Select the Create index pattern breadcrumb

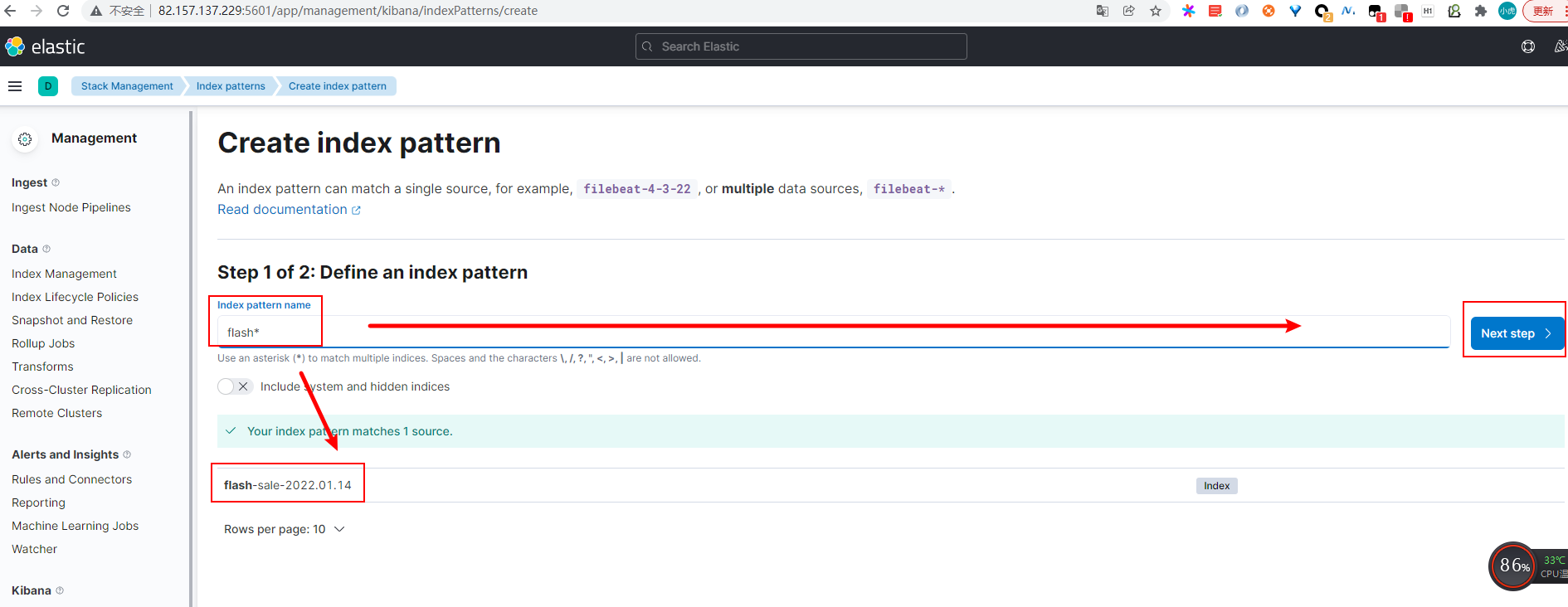pos(338,86)
